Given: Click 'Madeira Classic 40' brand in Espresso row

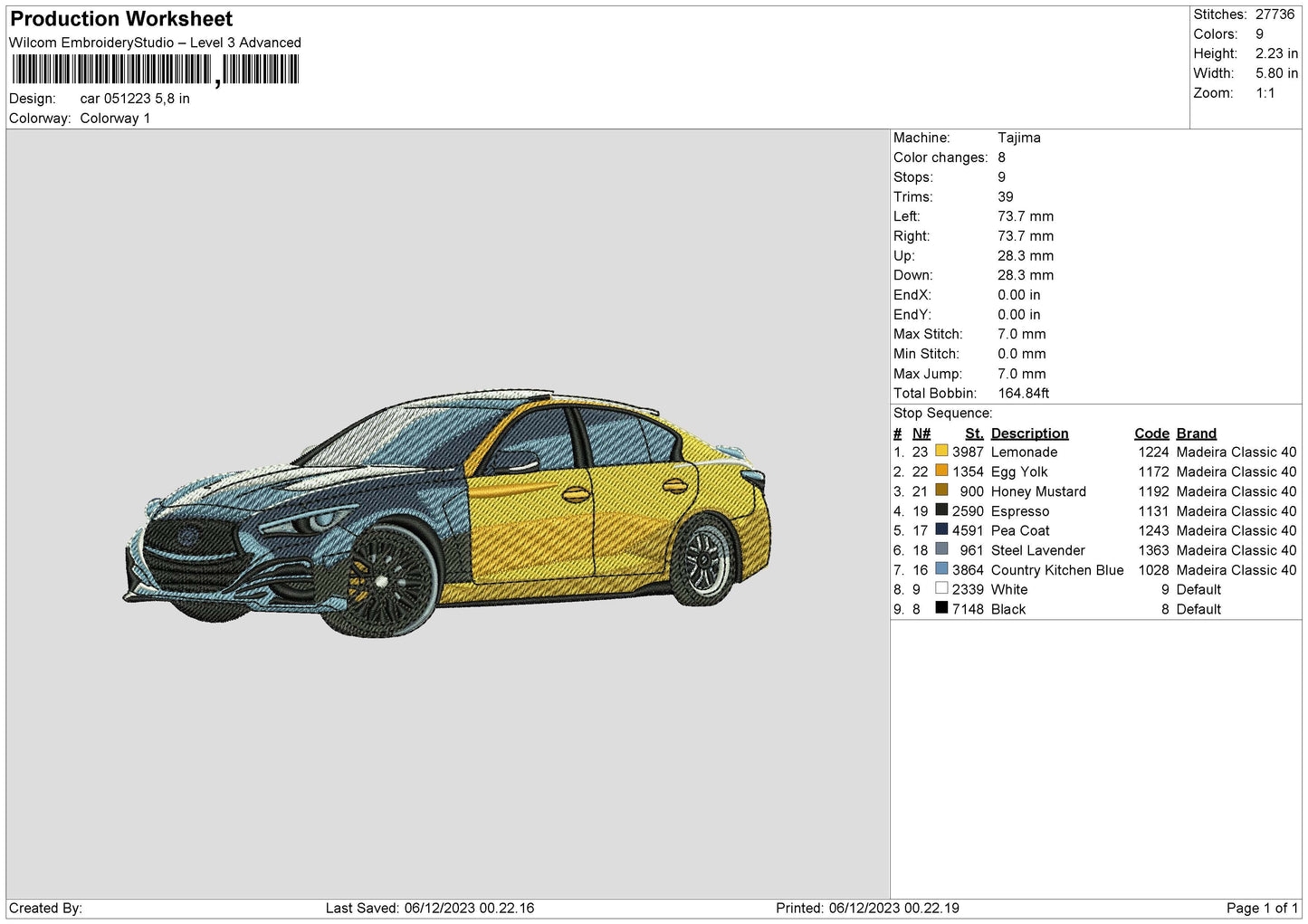Looking at the screenshot, I should click(1236, 512).
